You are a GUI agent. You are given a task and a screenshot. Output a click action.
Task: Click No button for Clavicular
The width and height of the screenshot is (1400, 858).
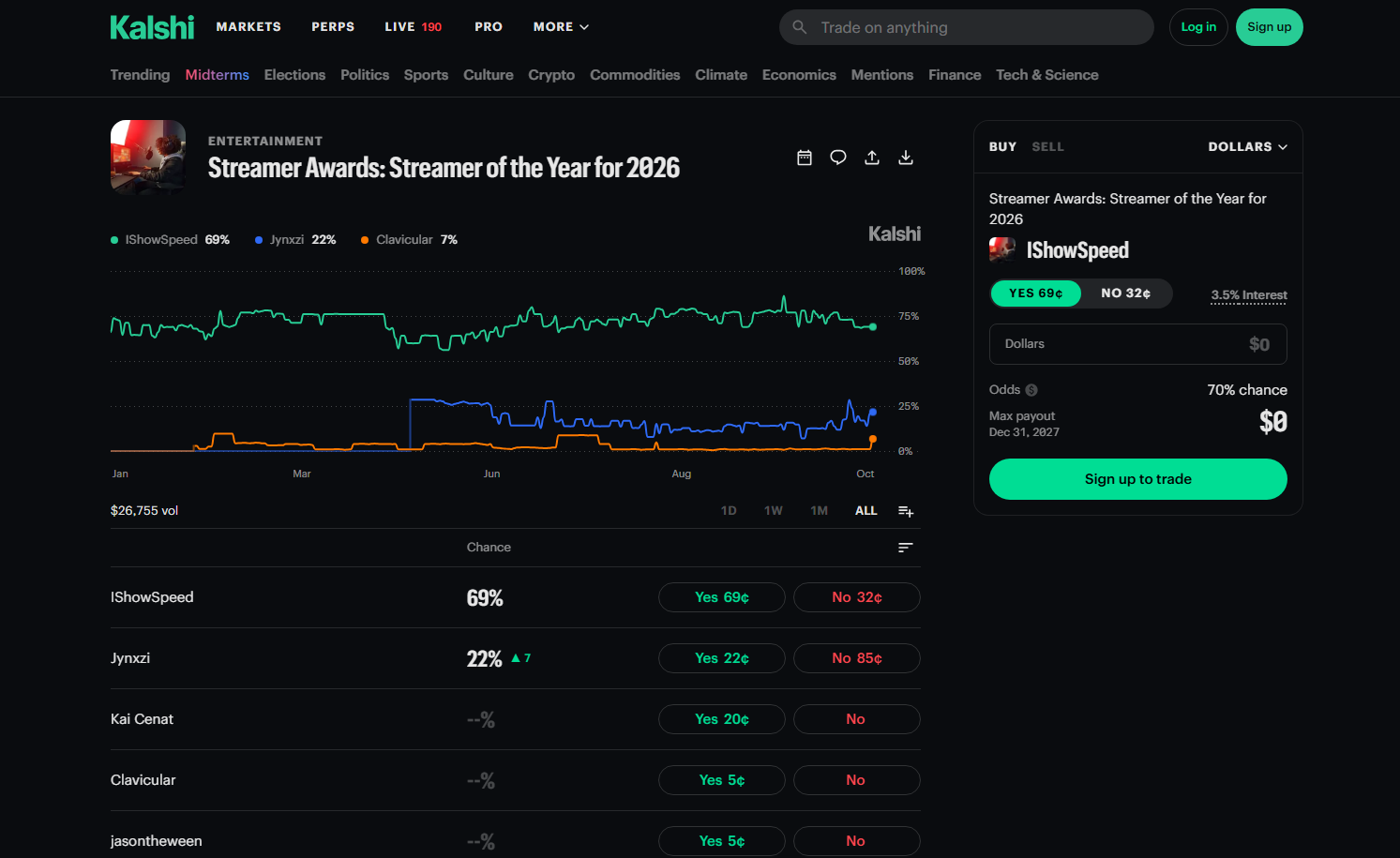(x=857, y=780)
